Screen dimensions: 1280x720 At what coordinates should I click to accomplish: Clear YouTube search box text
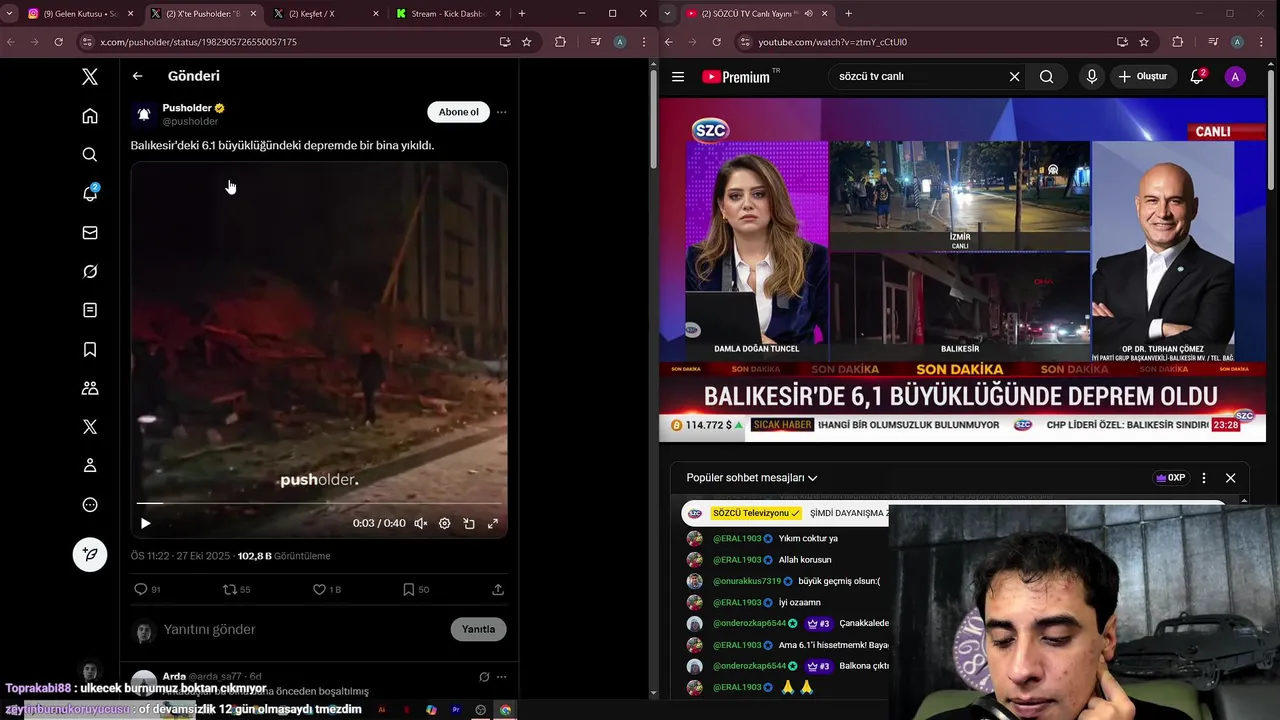click(x=1014, y=77)
